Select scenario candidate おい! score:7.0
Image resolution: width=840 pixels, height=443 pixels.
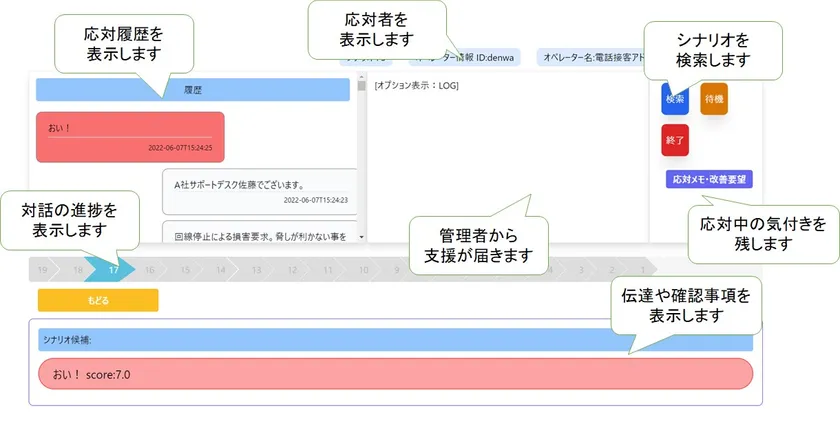pos(395,374)
